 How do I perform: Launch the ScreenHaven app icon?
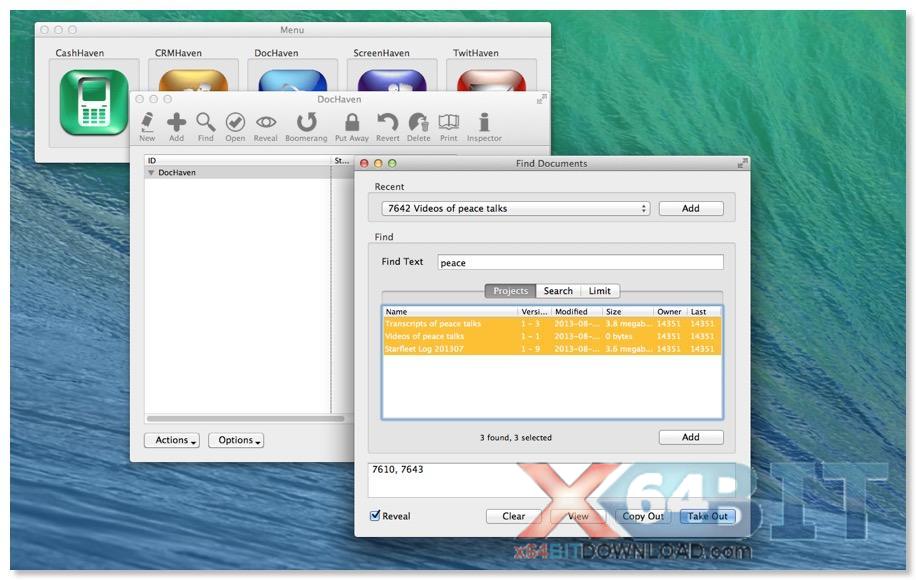pos(392,80)
